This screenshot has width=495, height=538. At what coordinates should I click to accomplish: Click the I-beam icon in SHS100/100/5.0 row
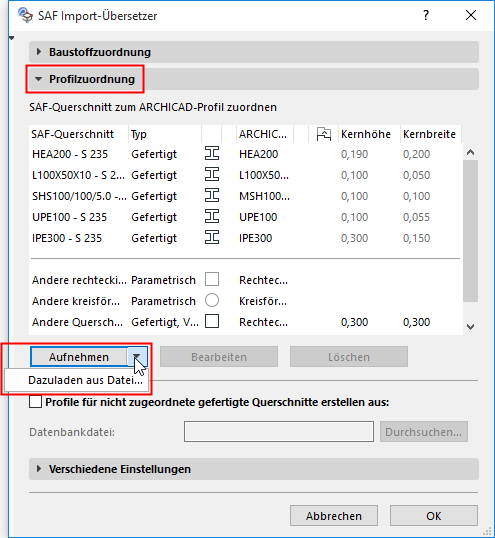[x=212, y=195]
